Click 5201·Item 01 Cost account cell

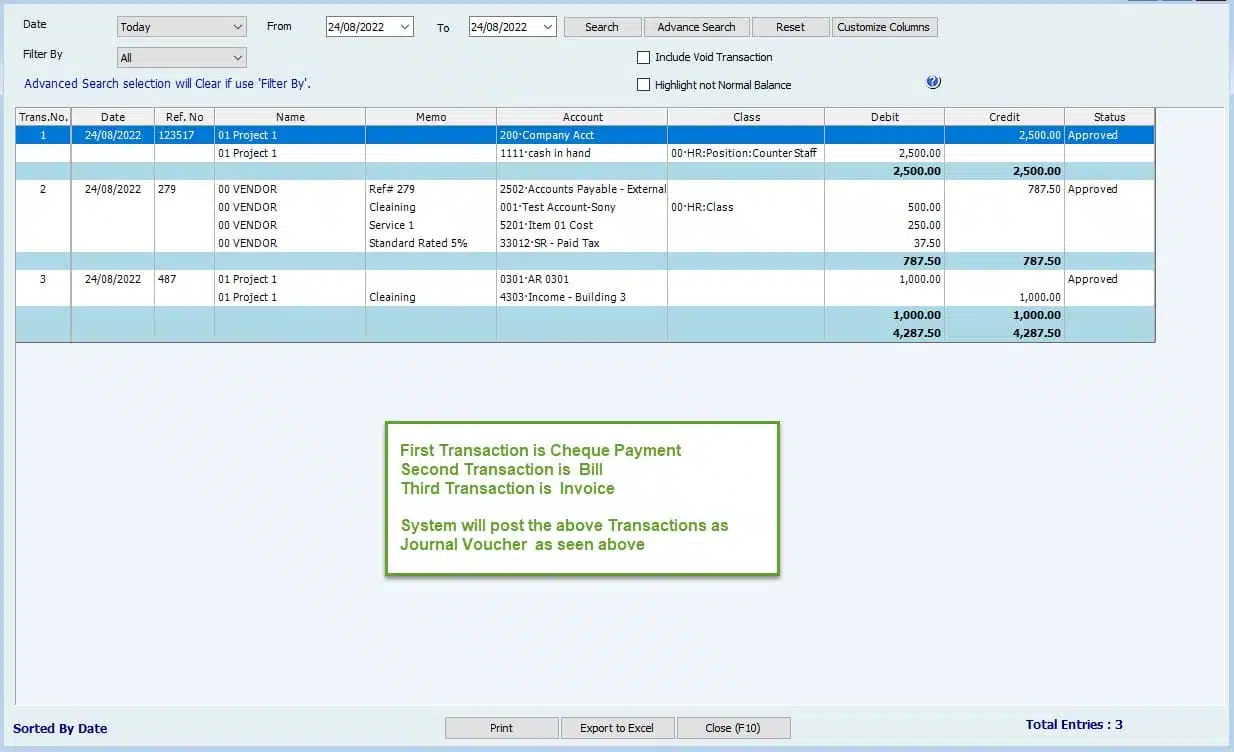582,225
